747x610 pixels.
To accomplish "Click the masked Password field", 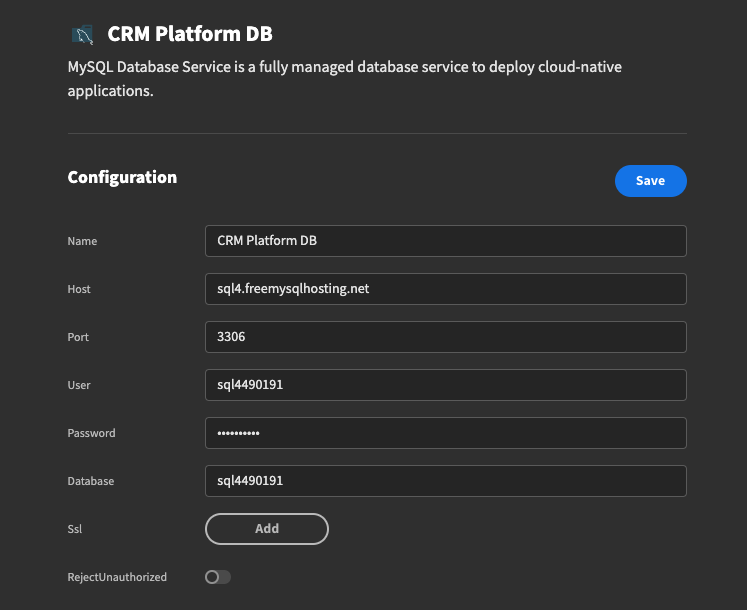I will click(445, 433).
